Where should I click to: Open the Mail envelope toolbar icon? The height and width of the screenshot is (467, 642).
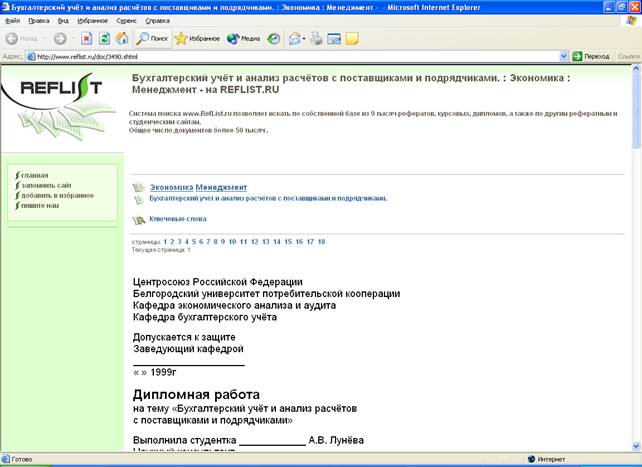pos(294,38)
